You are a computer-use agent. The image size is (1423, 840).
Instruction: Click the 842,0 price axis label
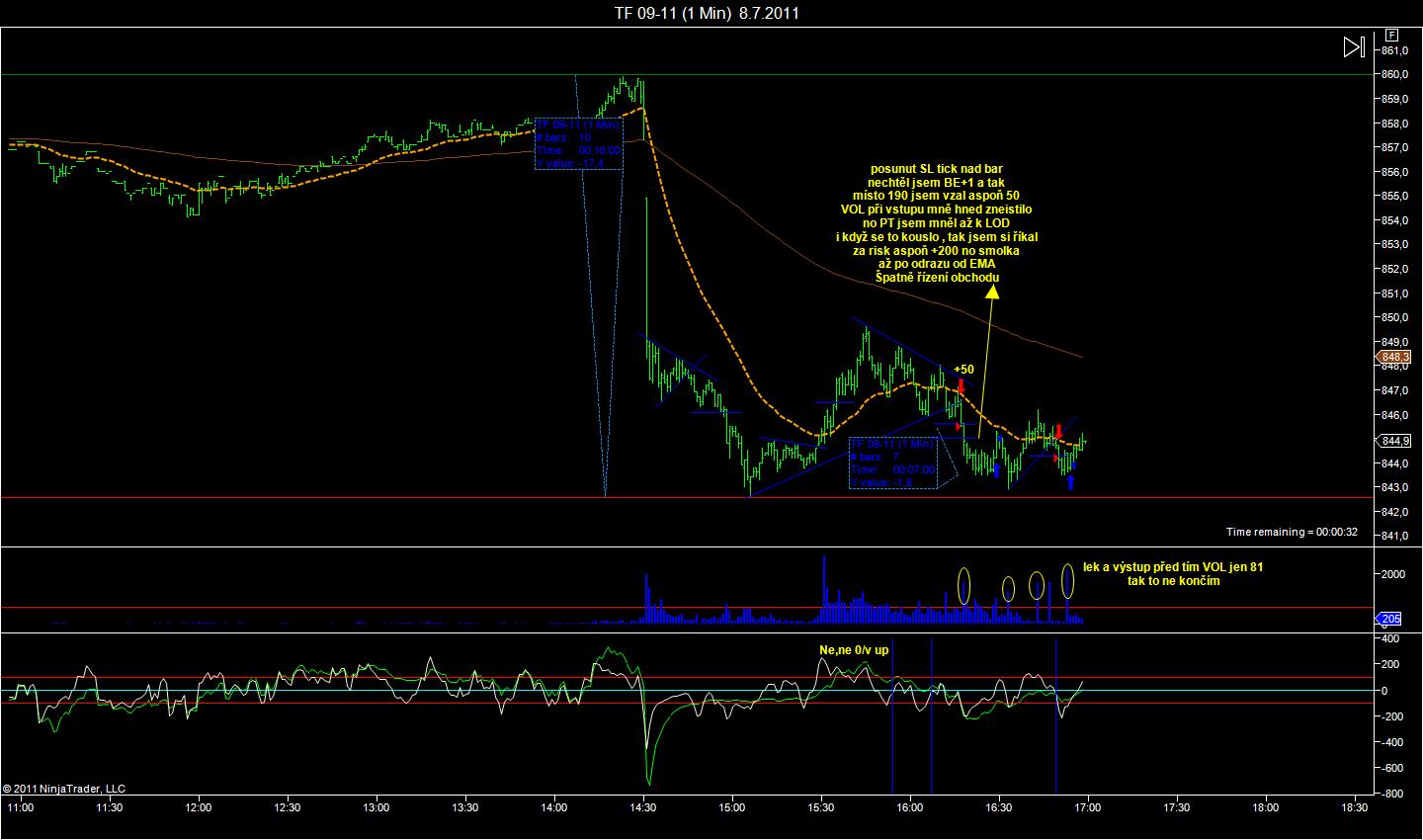pos(1394,512)
